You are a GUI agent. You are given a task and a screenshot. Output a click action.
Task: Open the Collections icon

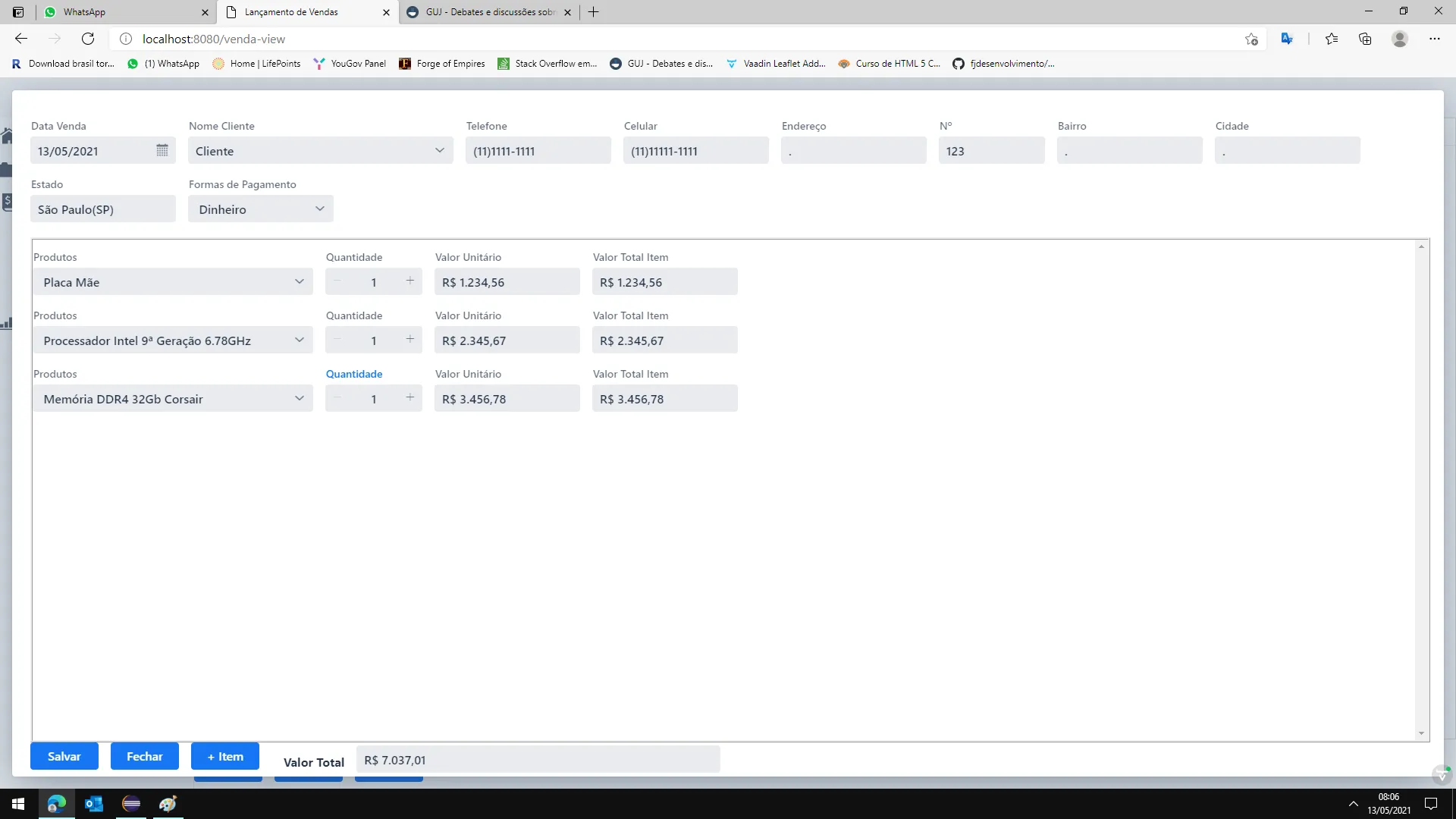pyautogui.click(x=1365, y=39)
